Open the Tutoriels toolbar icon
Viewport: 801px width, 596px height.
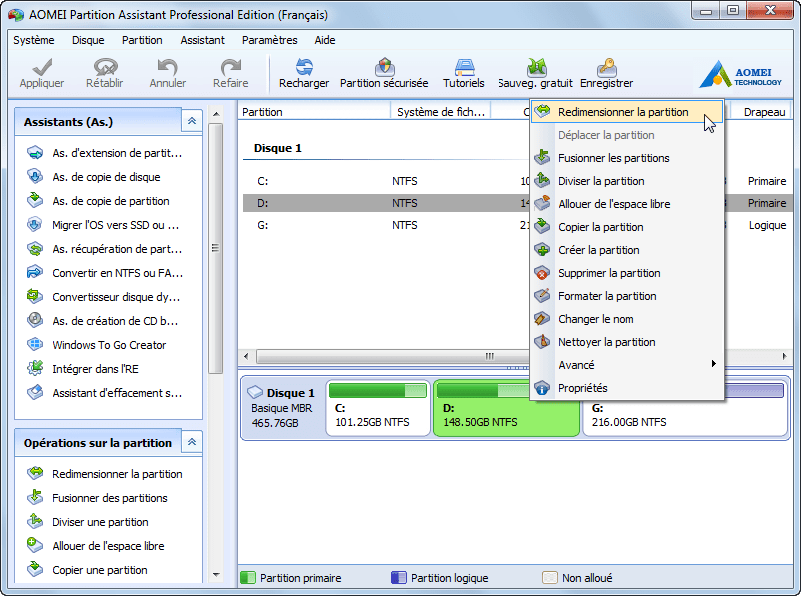[464, 67]
